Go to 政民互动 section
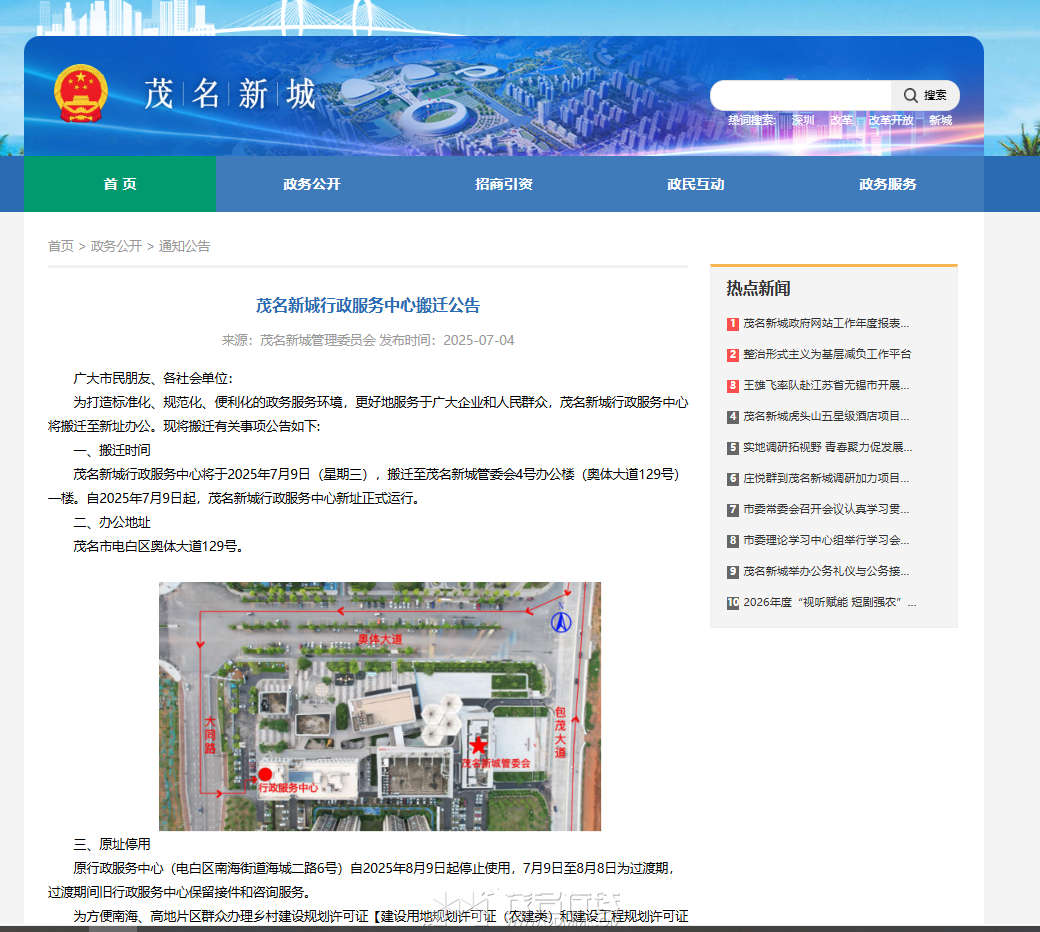The height and width of the screenshot is (932, 1040). pyautogui.click(x=696, y=184)
